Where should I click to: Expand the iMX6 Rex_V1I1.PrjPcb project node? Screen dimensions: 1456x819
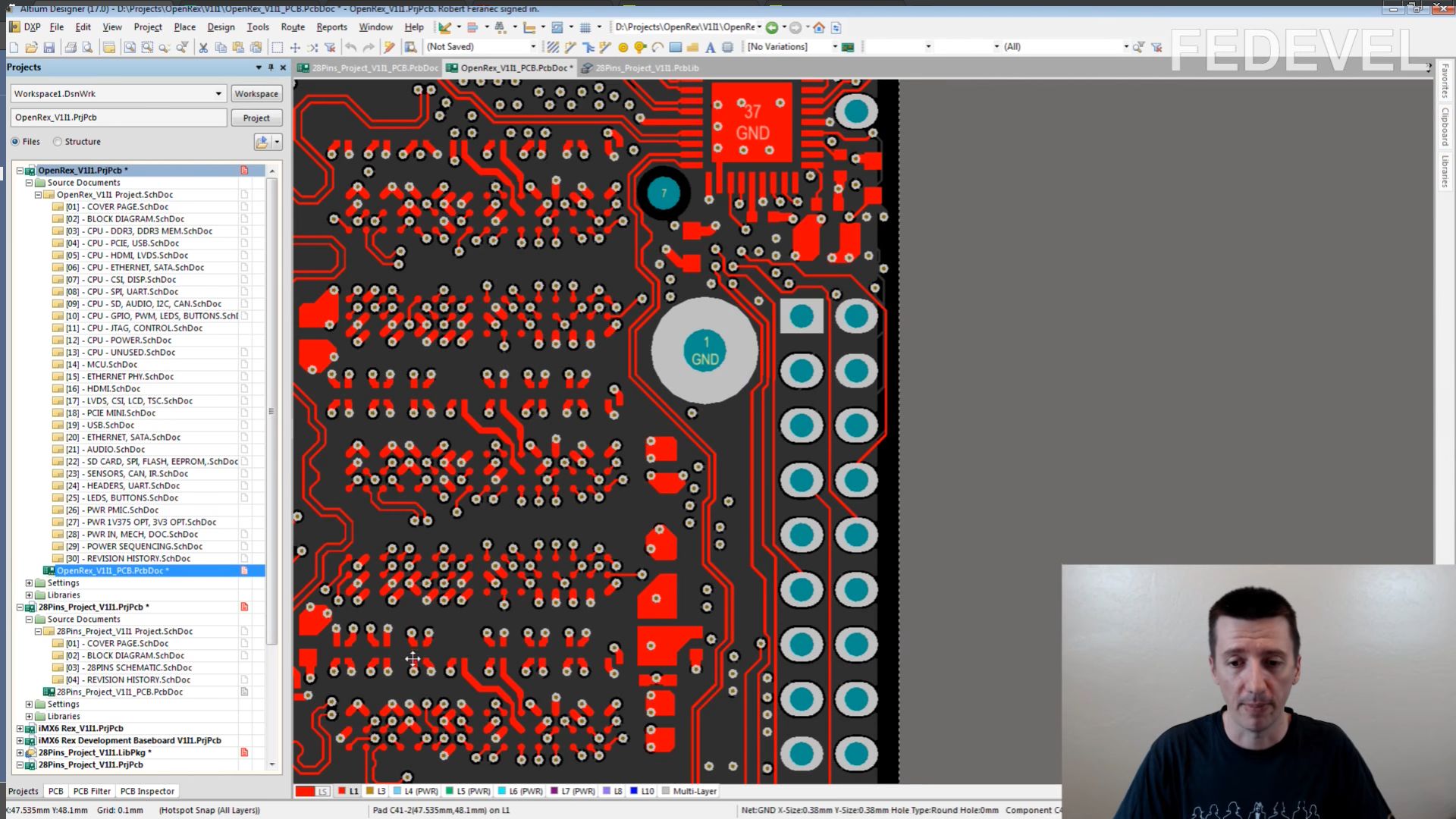(20, 729)
